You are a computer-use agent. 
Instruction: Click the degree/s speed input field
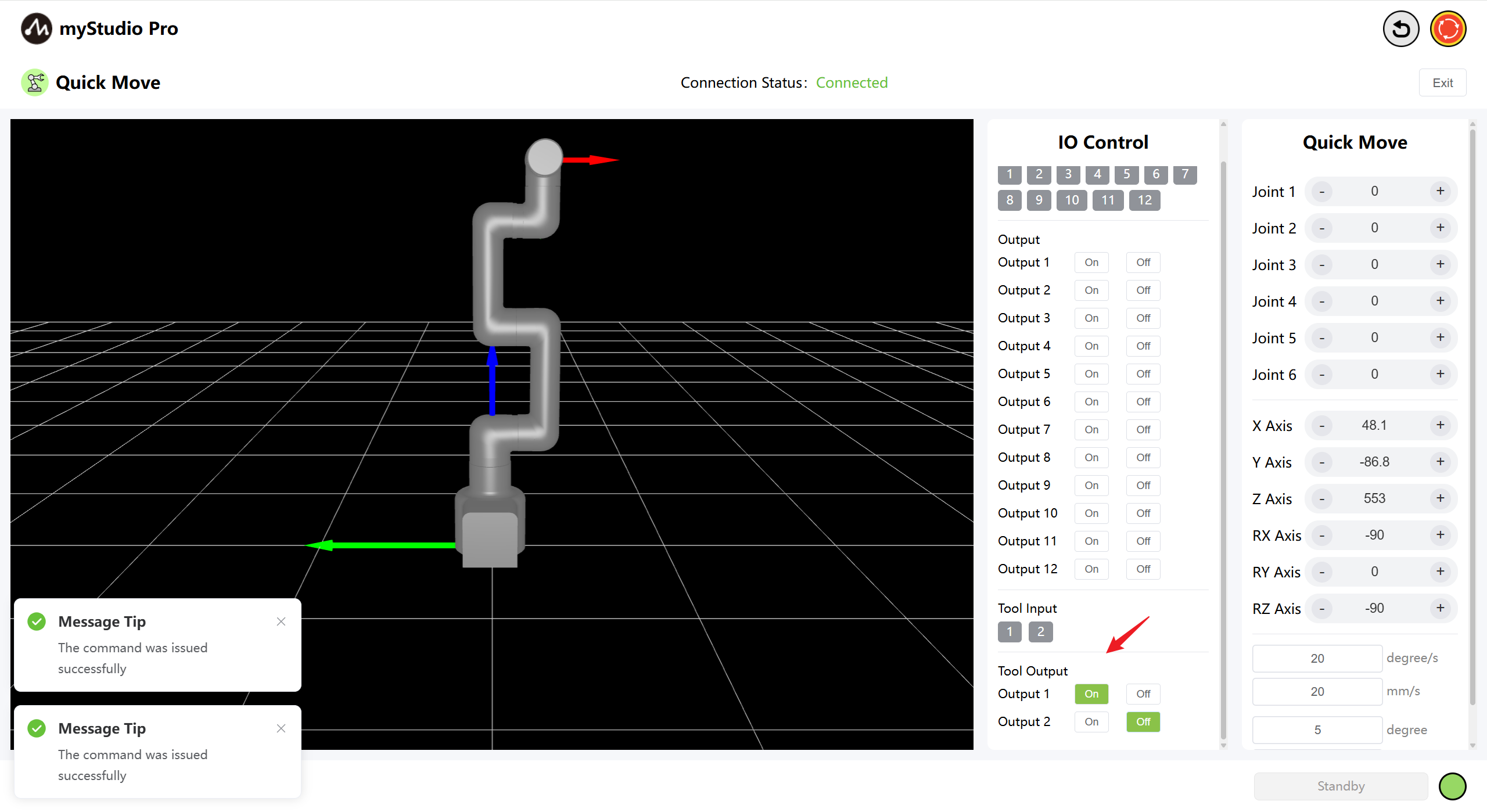[x=1317, y=659]
